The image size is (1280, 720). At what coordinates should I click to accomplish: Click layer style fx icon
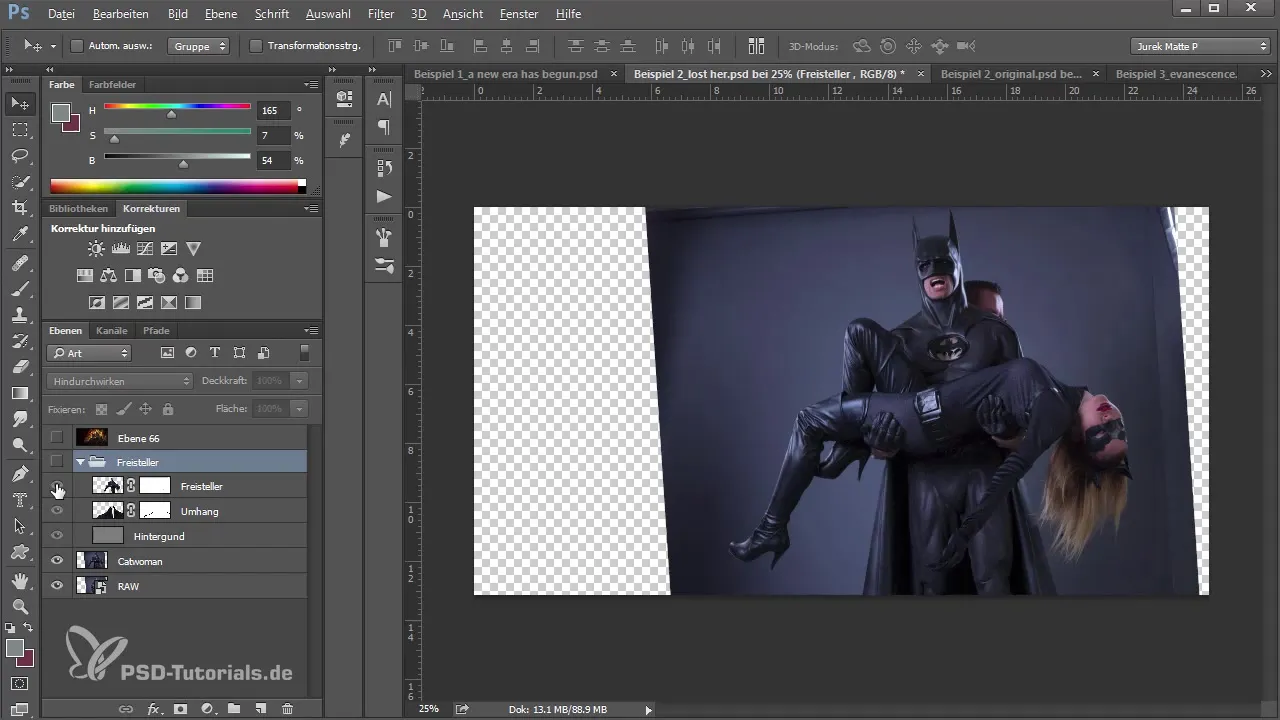[154, 708]
